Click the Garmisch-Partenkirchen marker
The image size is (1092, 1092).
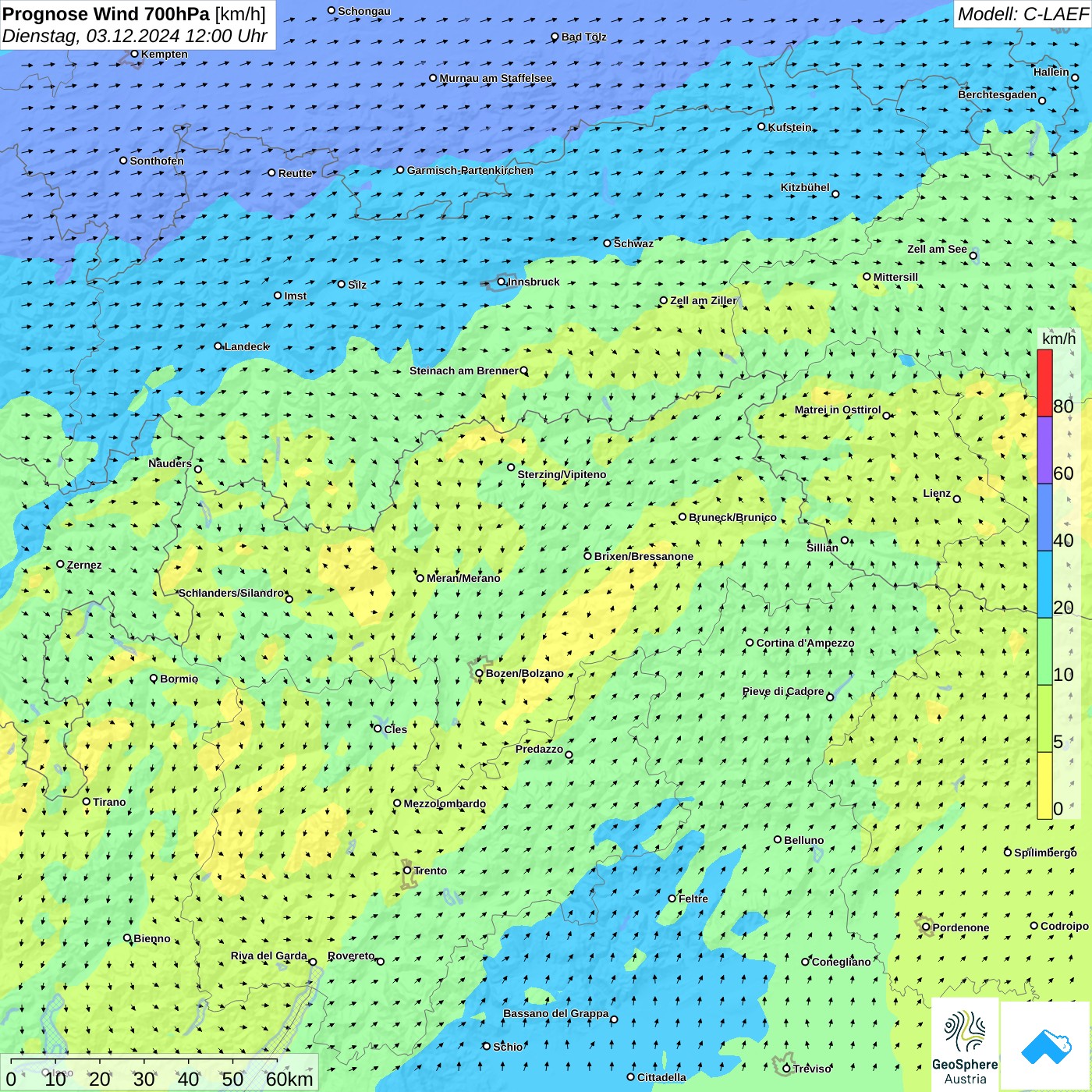point(400,170)
